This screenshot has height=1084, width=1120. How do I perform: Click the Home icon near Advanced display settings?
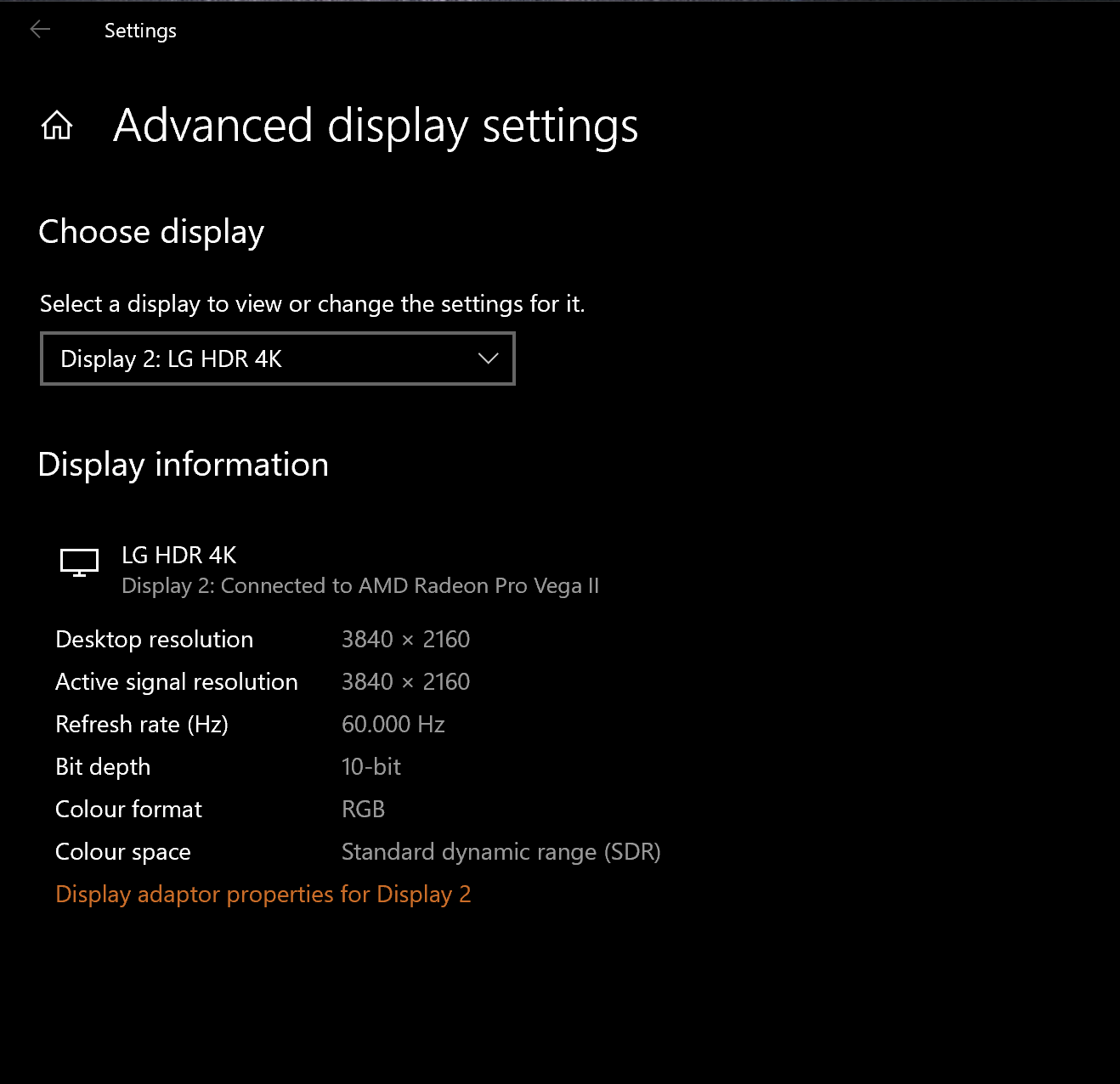coord(57,125)
